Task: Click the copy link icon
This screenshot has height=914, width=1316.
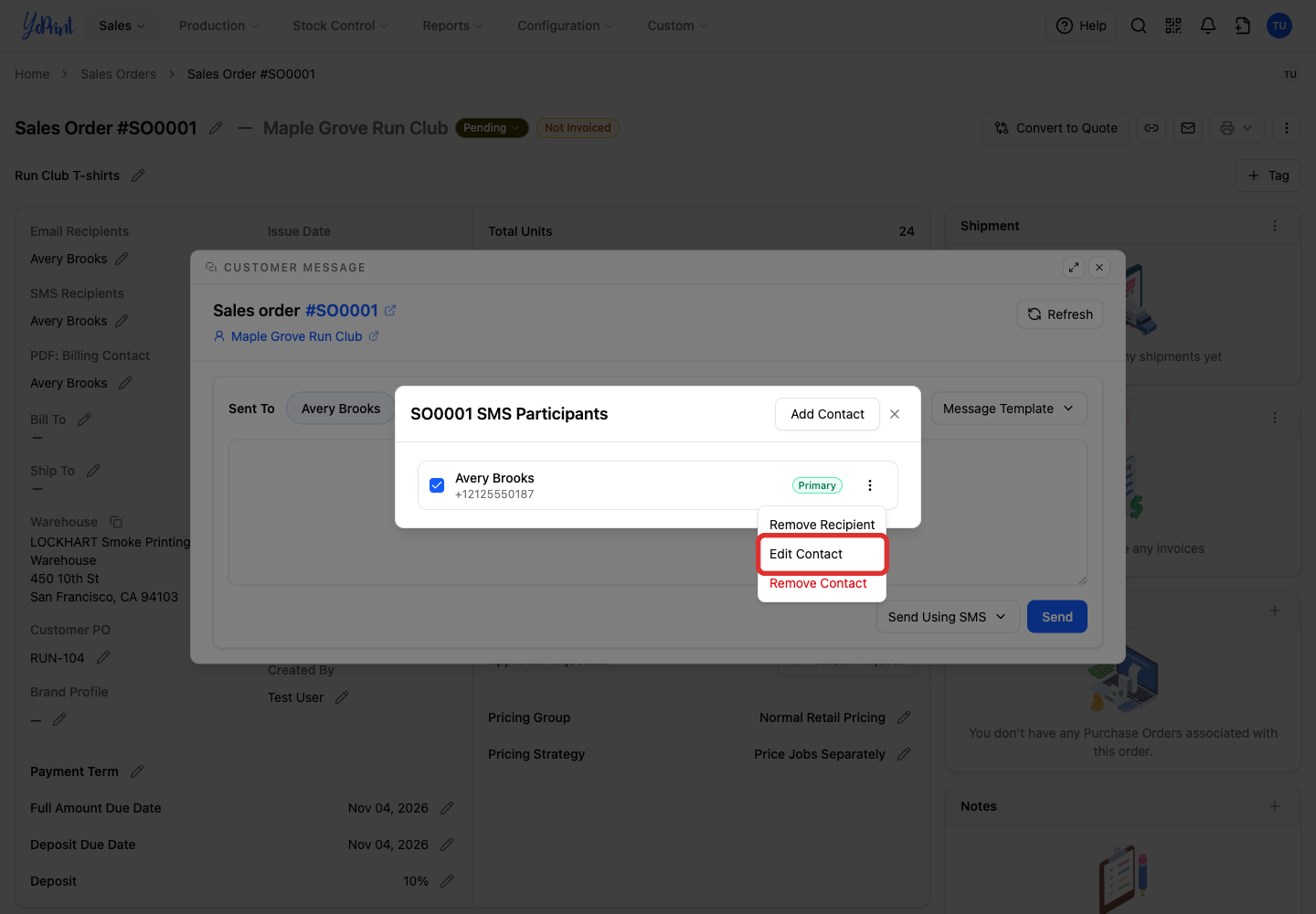Action: (1151, 128)
